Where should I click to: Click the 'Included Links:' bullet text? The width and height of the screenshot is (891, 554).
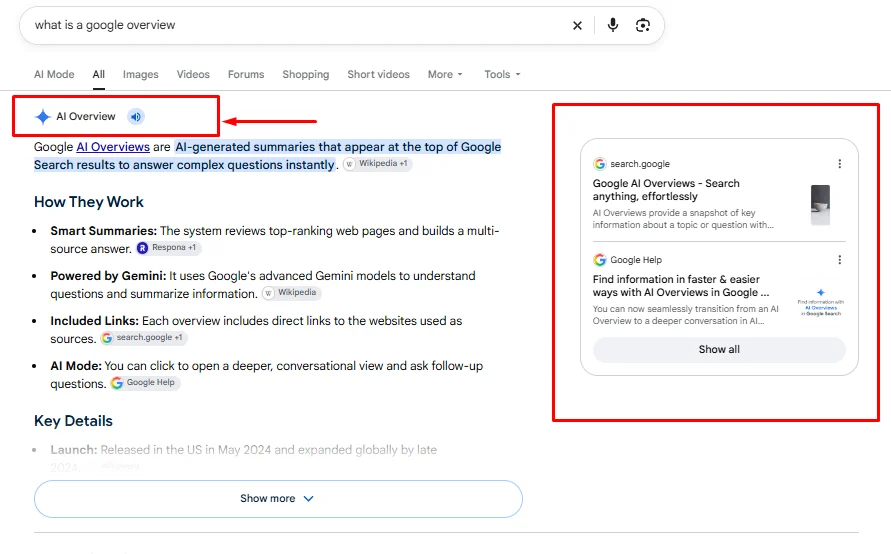point(94,321)
